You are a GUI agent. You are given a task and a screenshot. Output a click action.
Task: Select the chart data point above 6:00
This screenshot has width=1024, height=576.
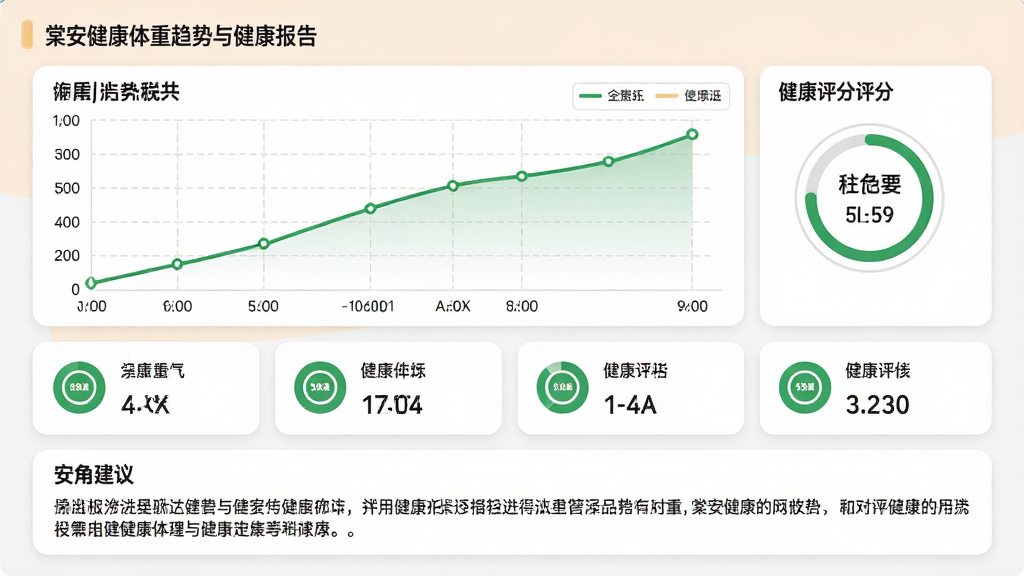tap(177, 264)
